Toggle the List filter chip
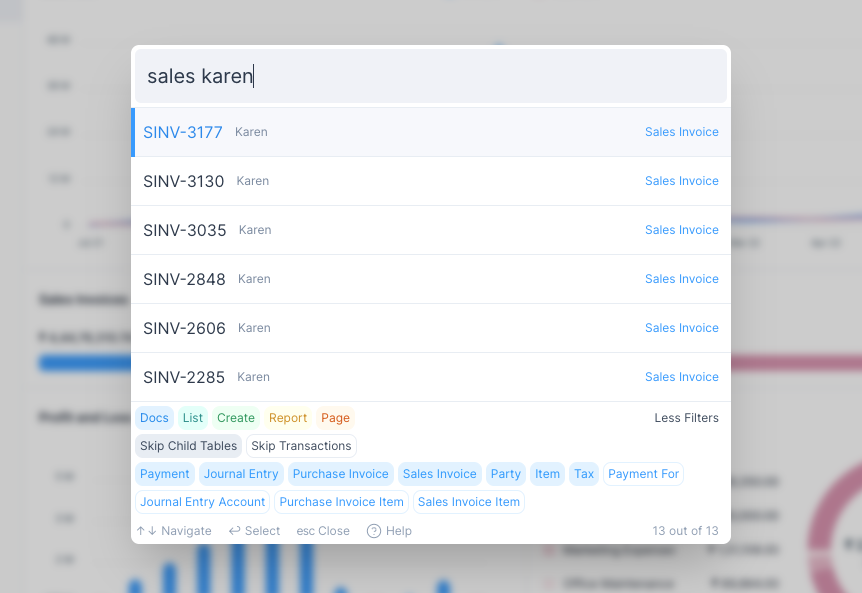The image size is (862, 593). tap(193, 418)
